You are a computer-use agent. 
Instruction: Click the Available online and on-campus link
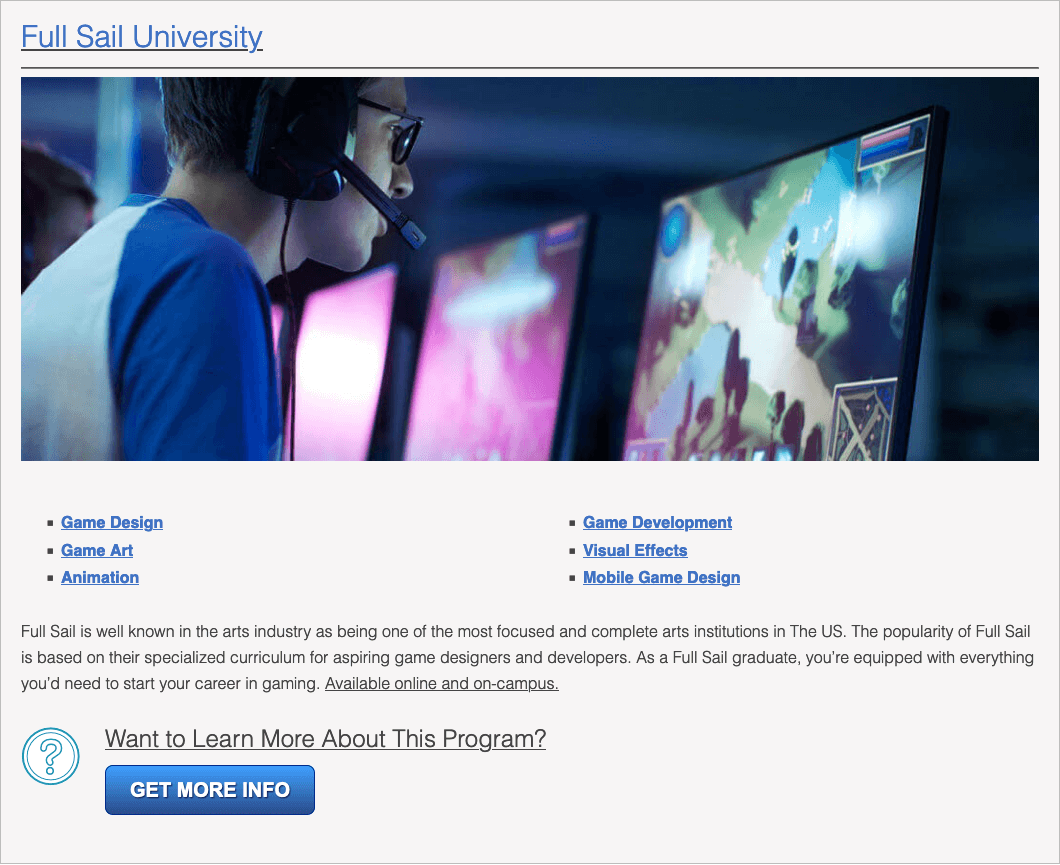pos(441,683)
